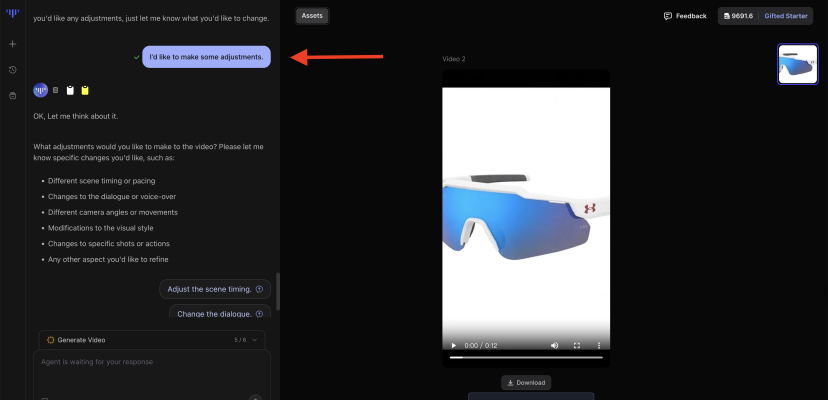Choose 'Adjust the scene timing' suggestion
This screenshot has width=828, height=400.
pyautogui.click(x=215, y=289)
